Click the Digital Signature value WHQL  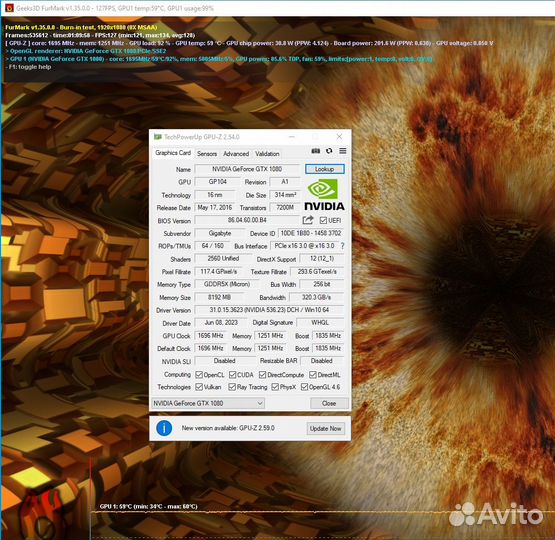tap(320, 323)
